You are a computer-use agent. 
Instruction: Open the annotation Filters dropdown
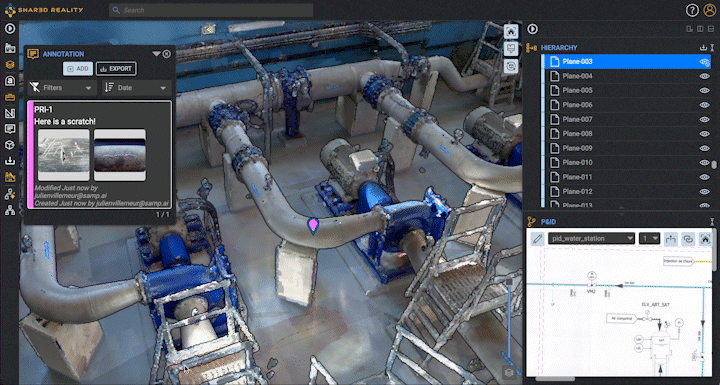pos(62,88)
